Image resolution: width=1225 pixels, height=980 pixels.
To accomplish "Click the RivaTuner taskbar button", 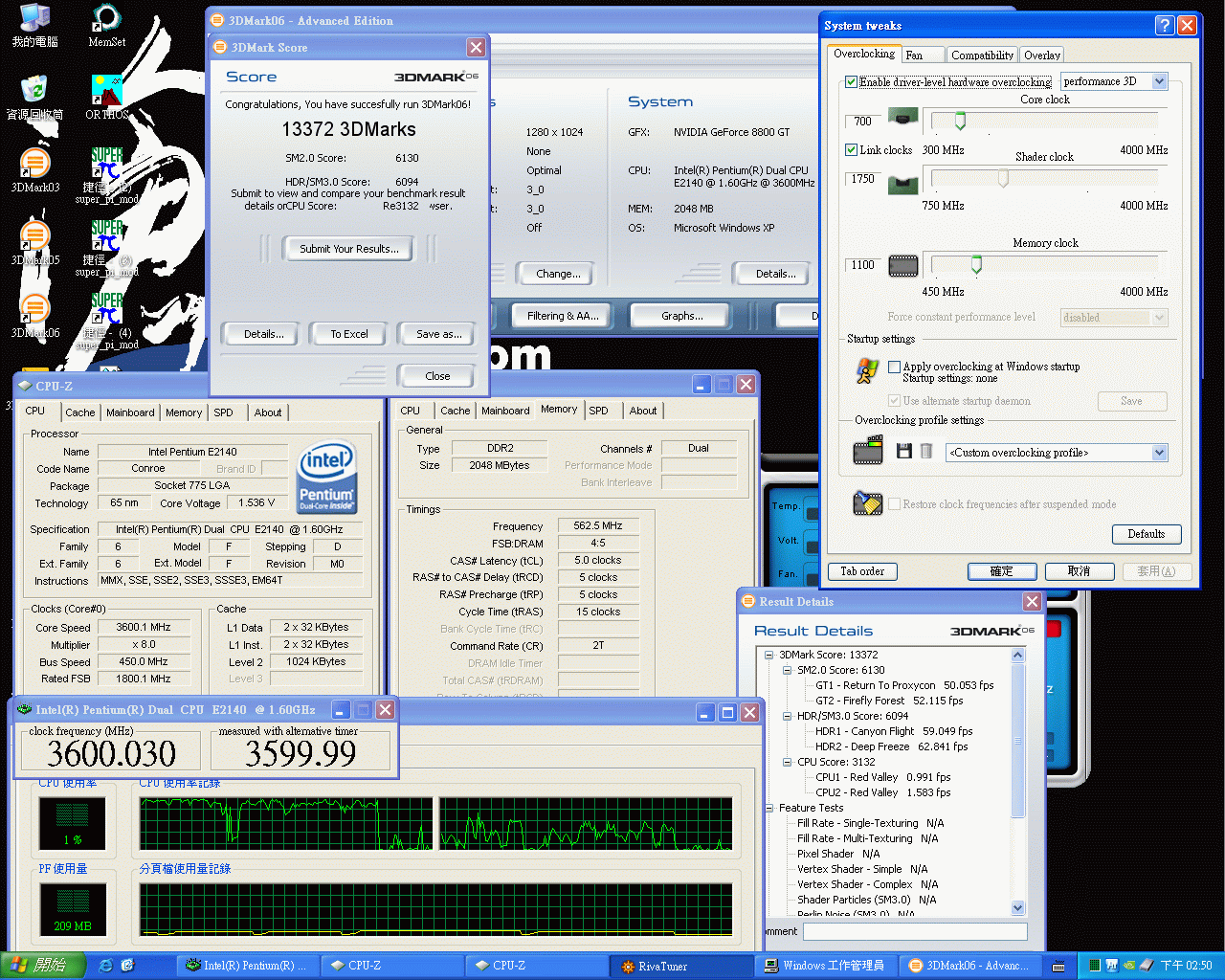I will 682,966.
